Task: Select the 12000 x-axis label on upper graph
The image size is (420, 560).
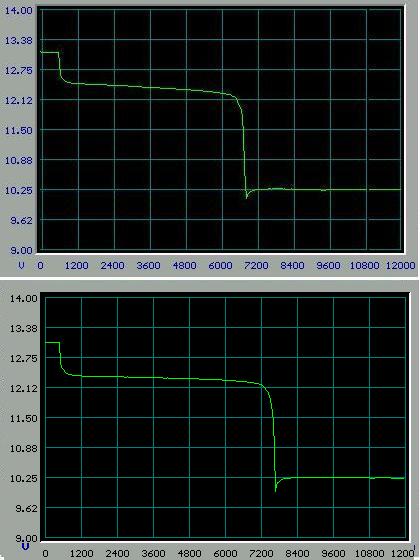Action: tap(400, 266)
